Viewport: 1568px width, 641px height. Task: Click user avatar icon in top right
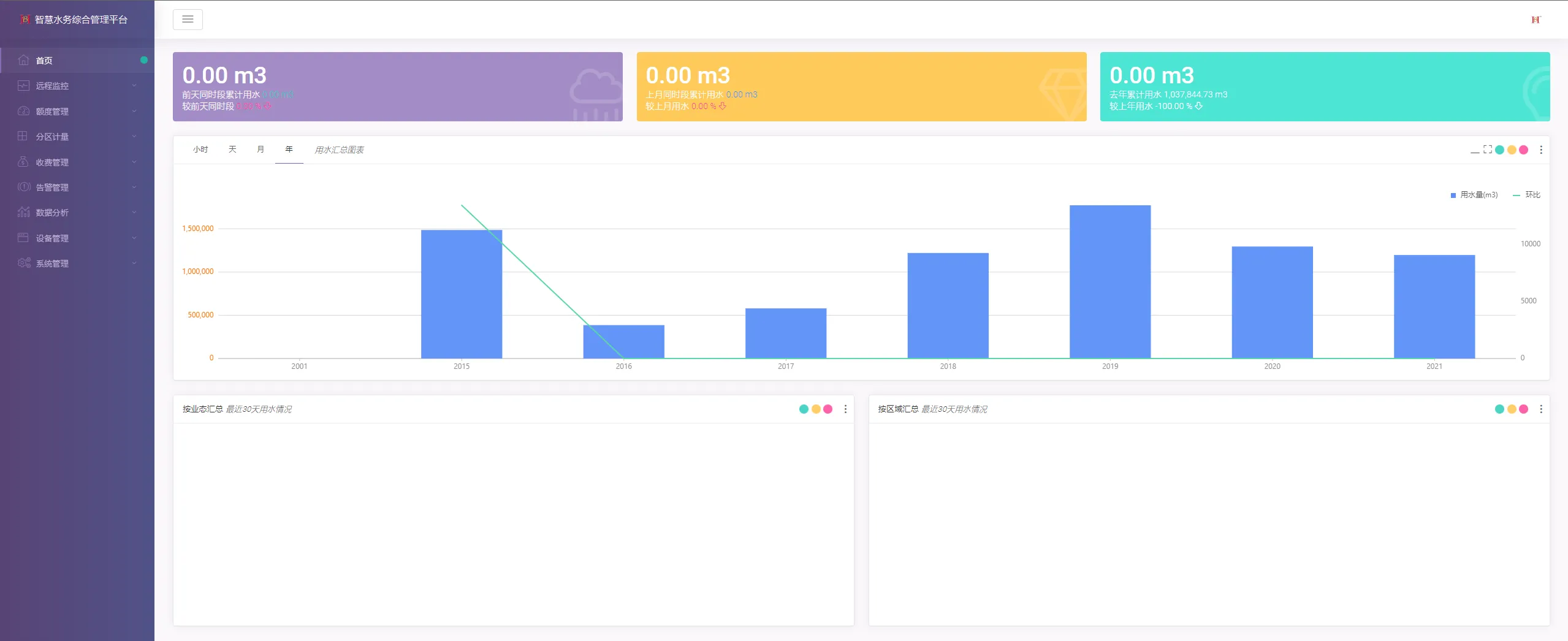(x=1536, y=20)
